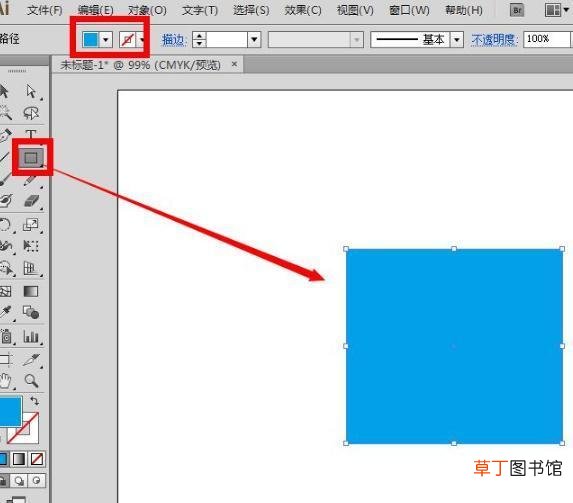Click none stroke swatch in control bar
Viewport: 573px width, 503px height.
128,39
